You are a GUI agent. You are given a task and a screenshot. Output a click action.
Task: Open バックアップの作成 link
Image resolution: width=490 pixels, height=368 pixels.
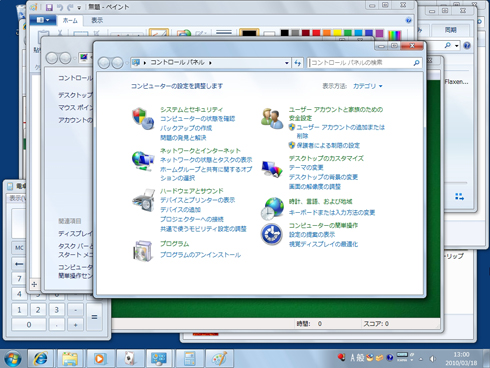(186, 128)
